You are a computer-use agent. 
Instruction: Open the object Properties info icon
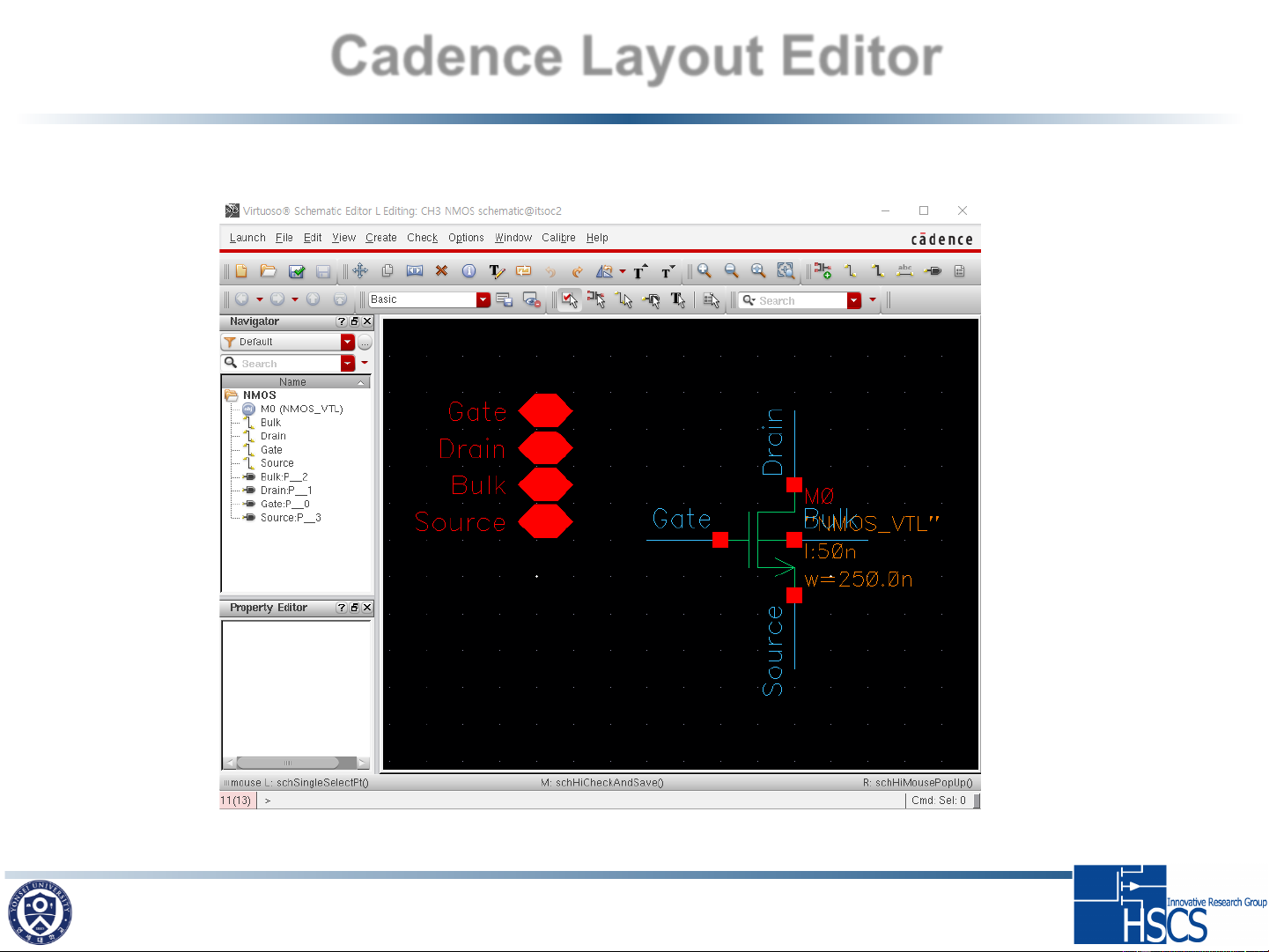[x=468, y=271]
